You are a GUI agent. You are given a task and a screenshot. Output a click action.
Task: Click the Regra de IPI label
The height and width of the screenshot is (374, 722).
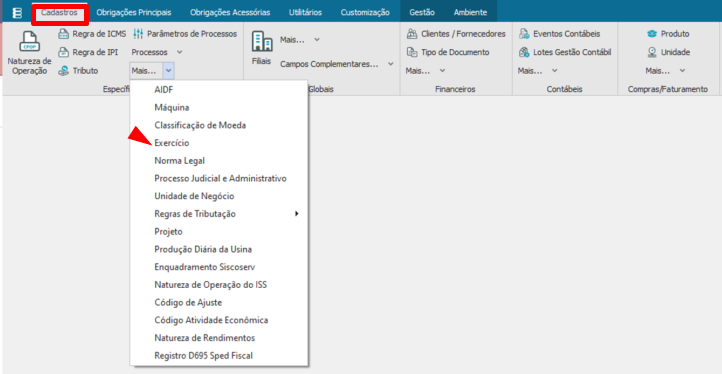pyautogui.click(x=95, y=53)
